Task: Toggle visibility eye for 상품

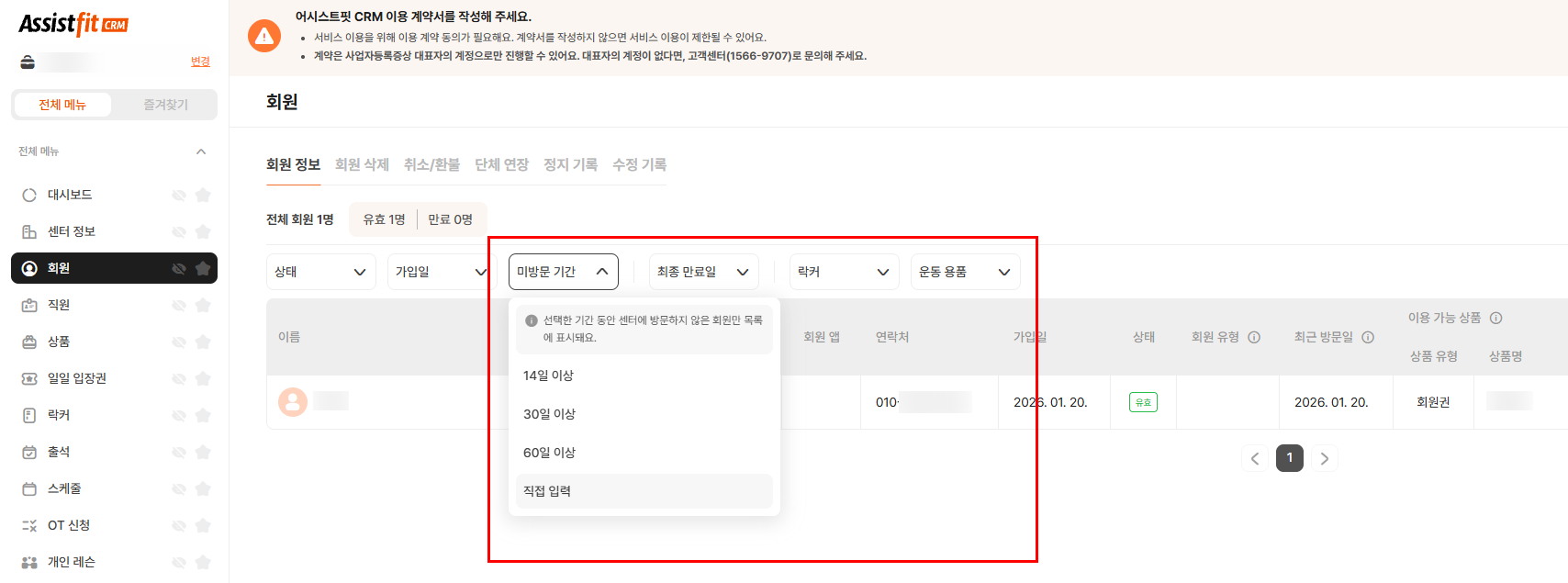Action: pos(179,342)
